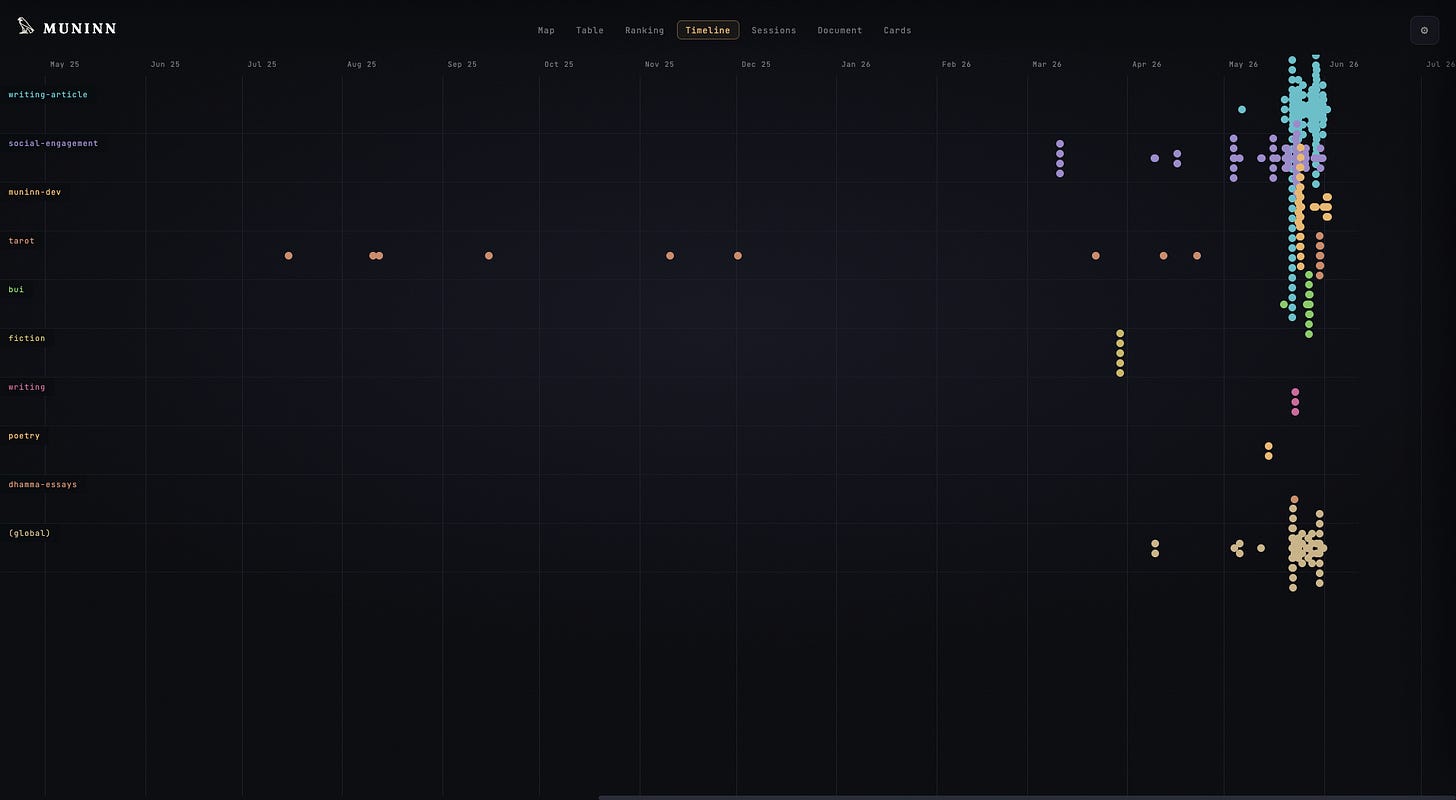Select the tarot row label
Image resolution: width=1456 pixels, height=800 pixels.
(x=22, y=241)
